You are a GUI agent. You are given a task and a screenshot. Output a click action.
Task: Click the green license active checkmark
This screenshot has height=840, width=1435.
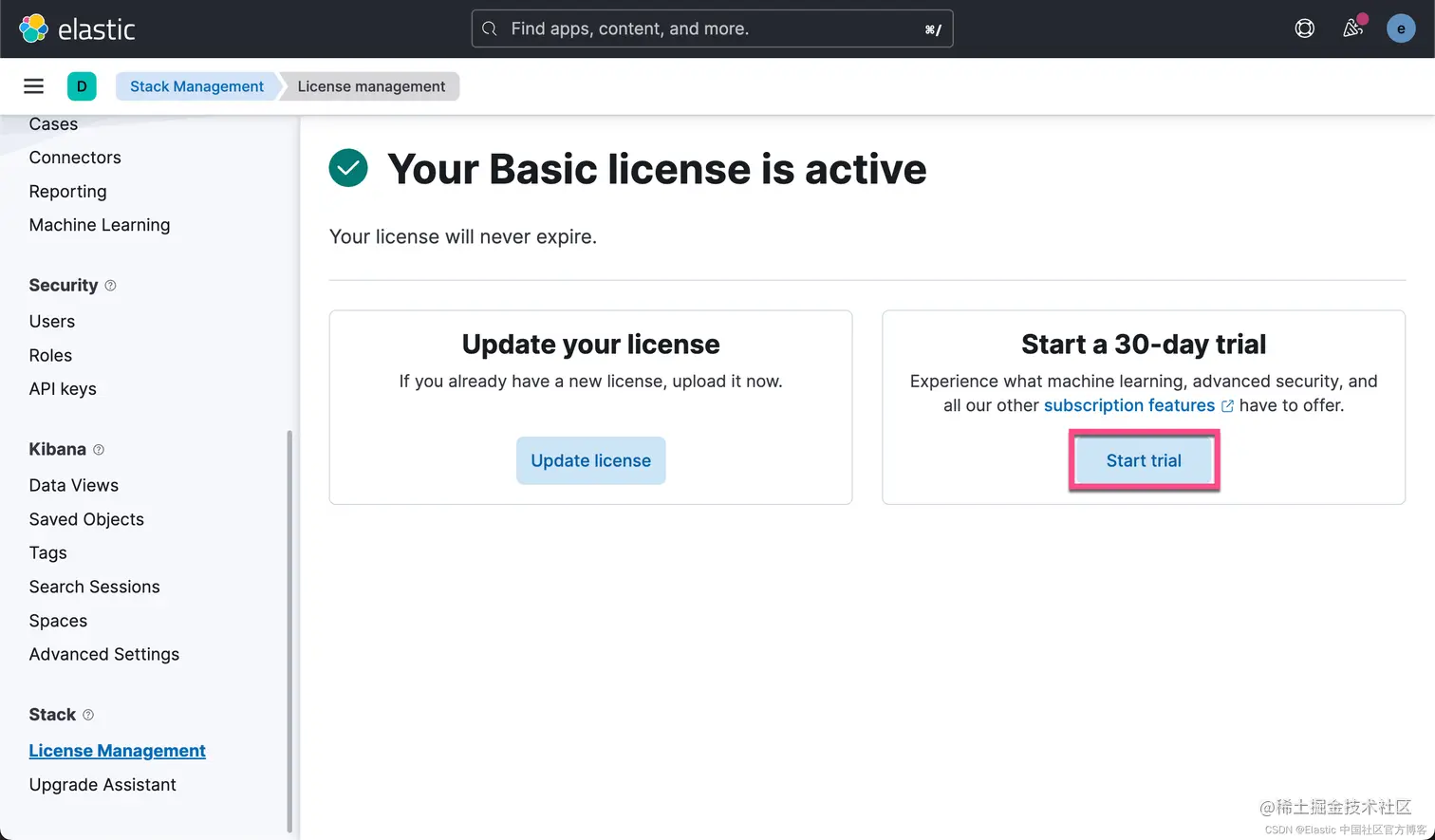[348, 168]
